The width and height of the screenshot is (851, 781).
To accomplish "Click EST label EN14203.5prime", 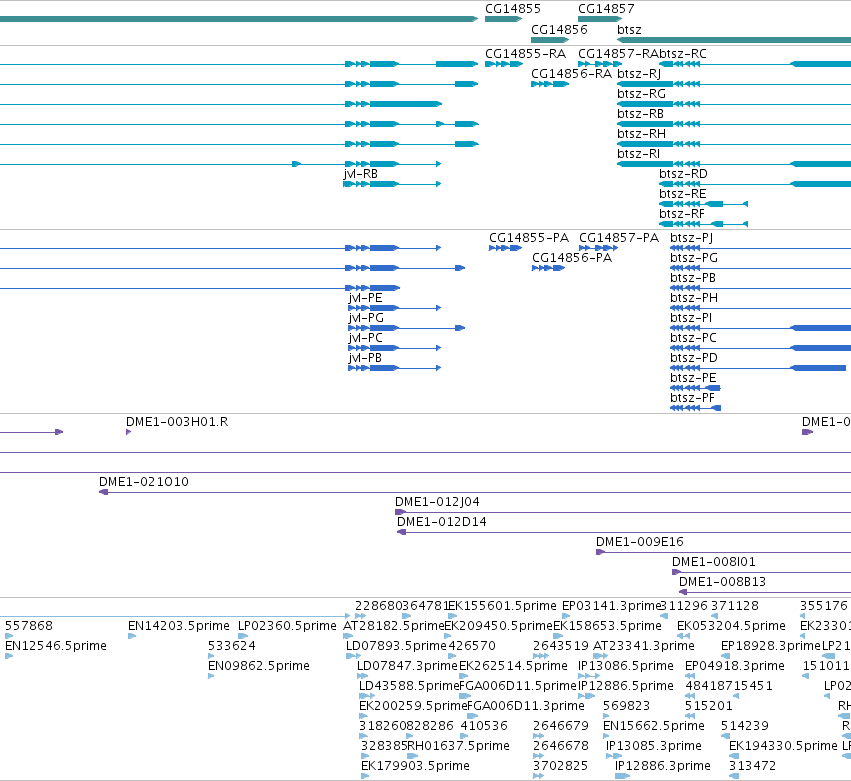I will coord(179,626).
